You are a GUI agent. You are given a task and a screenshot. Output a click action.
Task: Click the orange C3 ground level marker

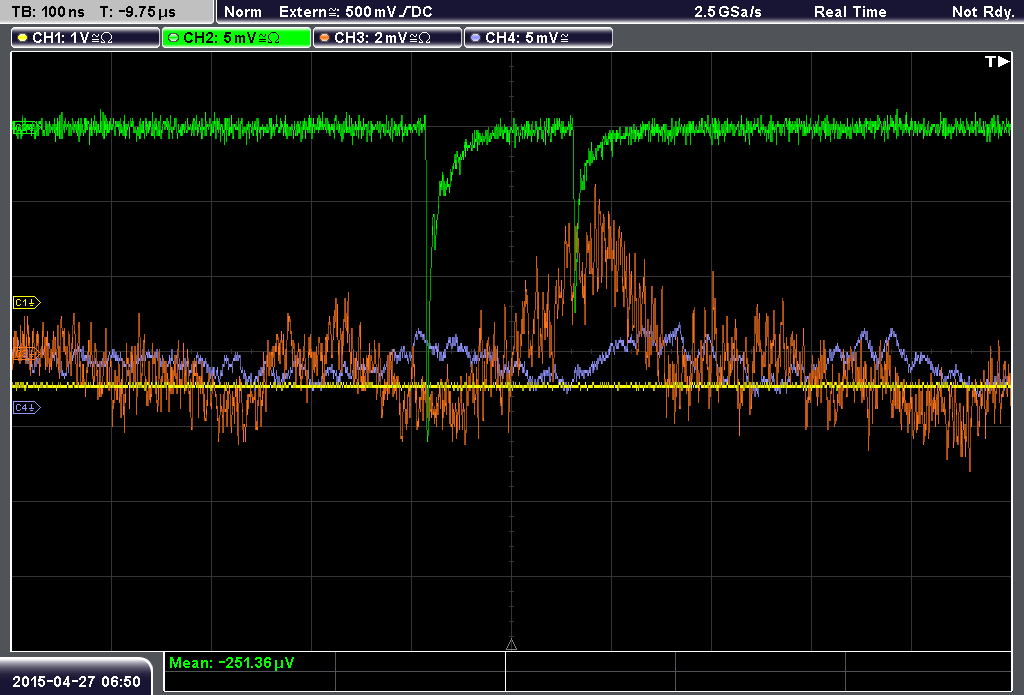point(27,353)
